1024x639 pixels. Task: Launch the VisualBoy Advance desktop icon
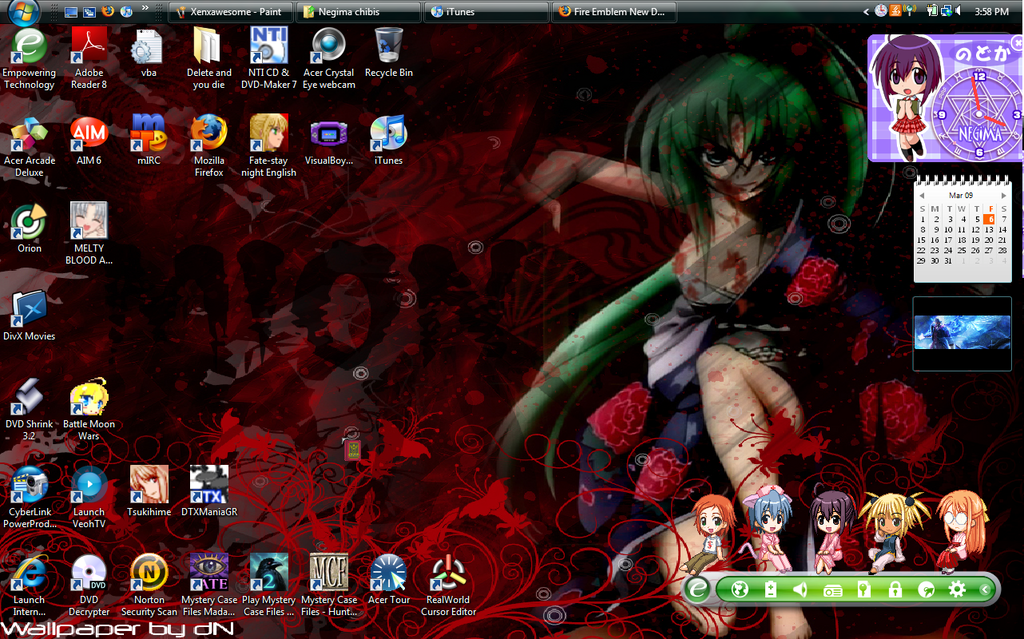(328, 134)
